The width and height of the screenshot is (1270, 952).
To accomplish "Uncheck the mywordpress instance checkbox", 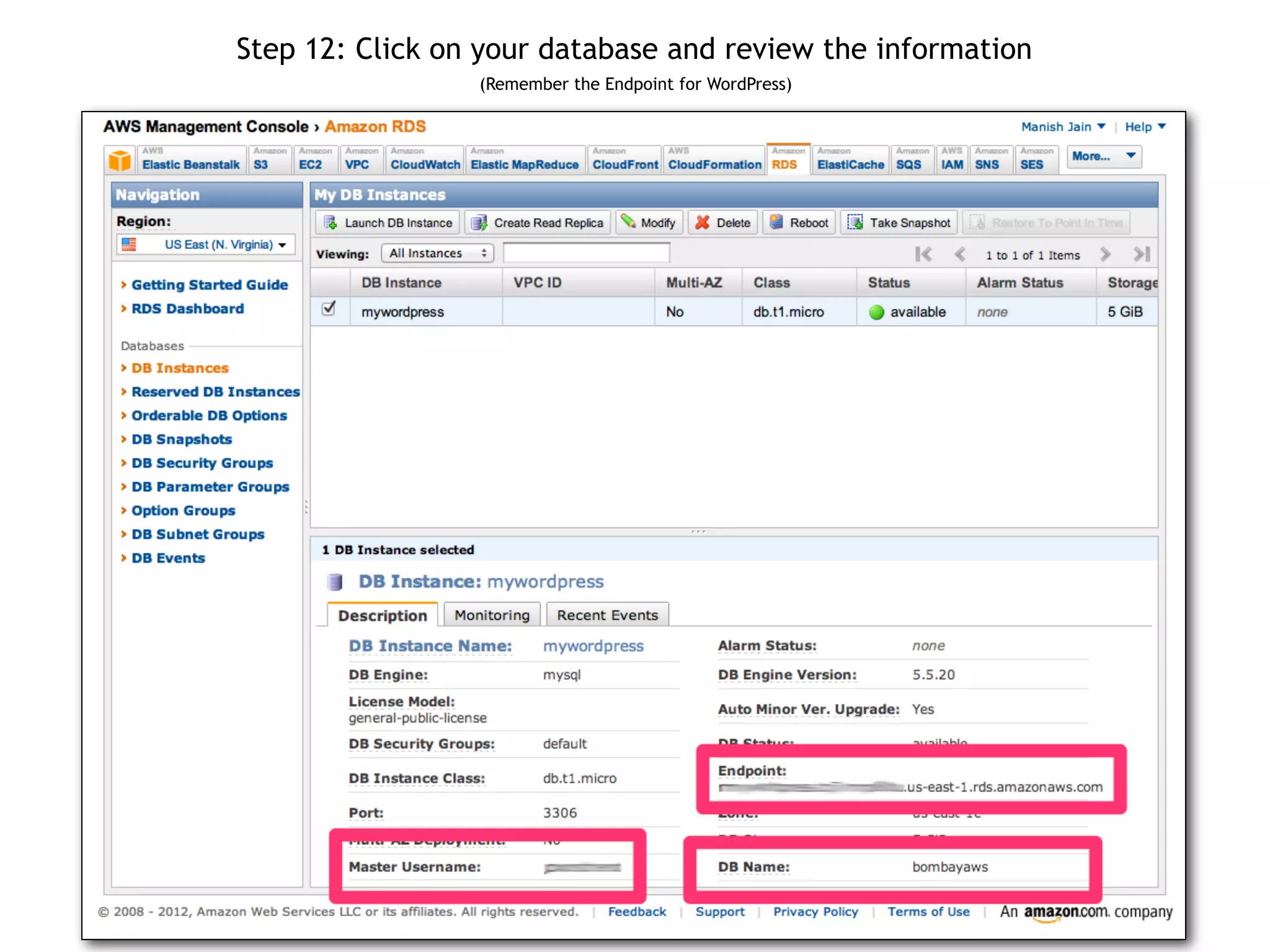I will click(x=329, y=309).
